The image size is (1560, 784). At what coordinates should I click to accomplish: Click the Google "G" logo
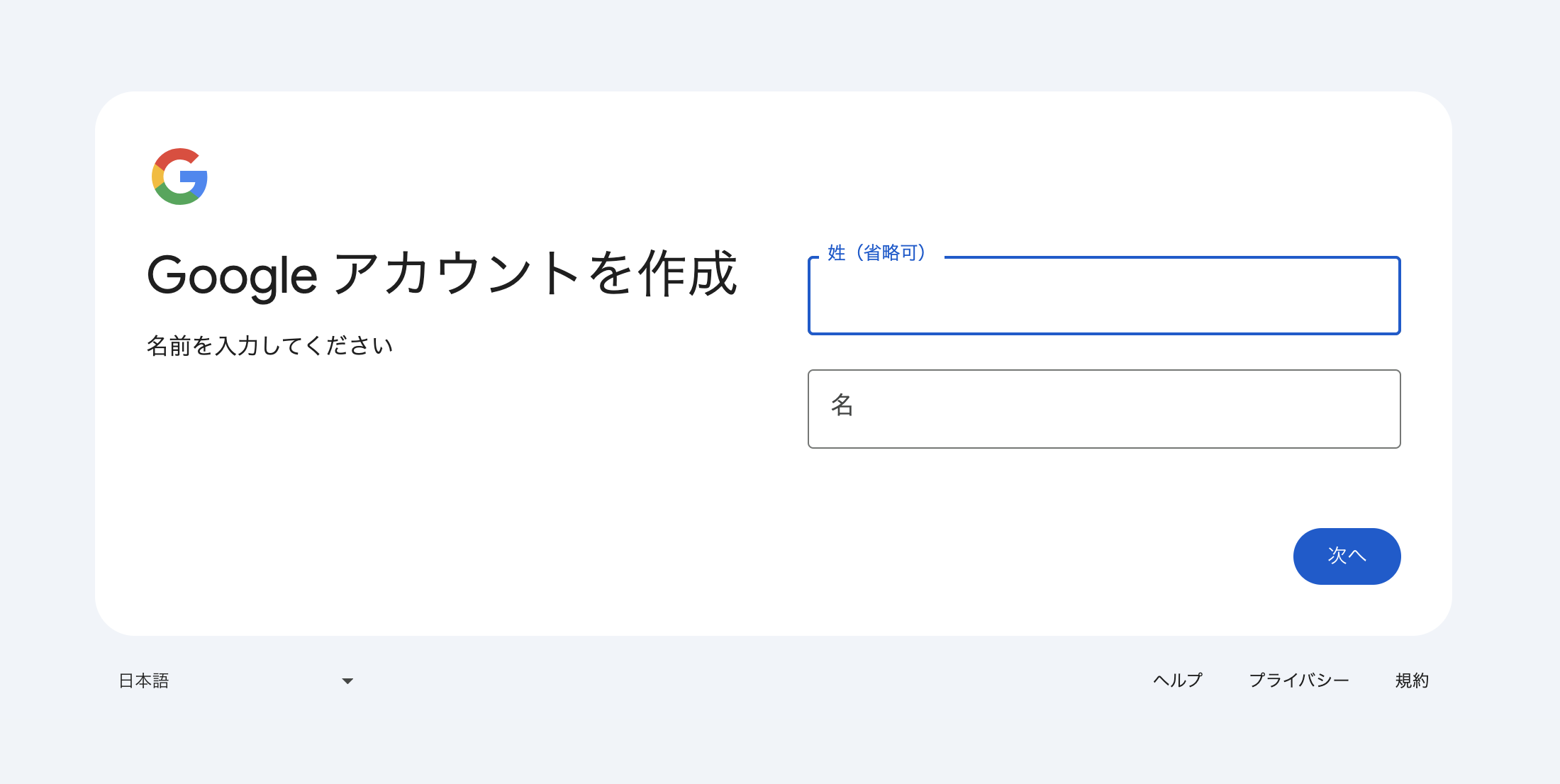tap(179, 177)
